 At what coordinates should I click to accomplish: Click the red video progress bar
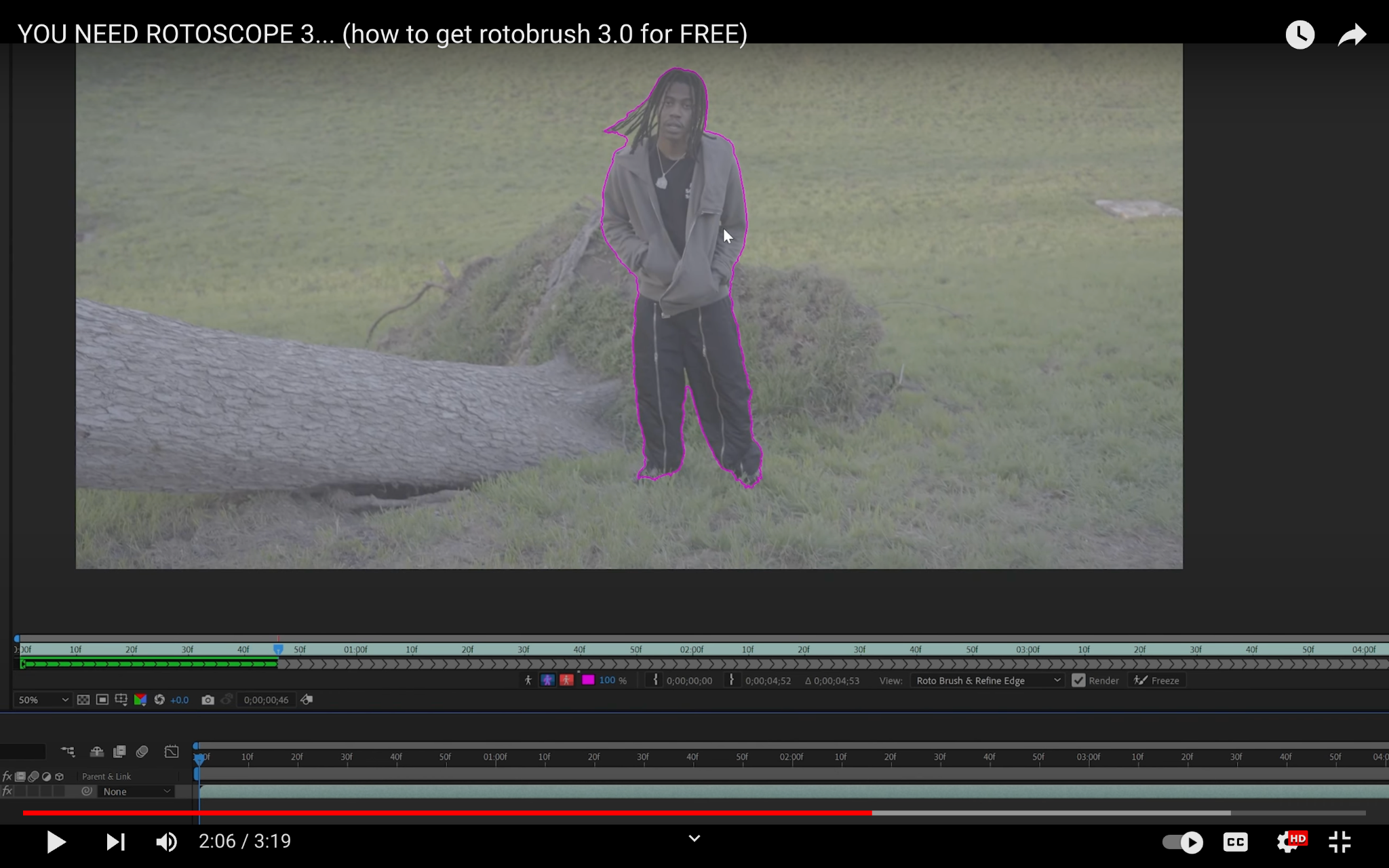[x=448, y=812]
